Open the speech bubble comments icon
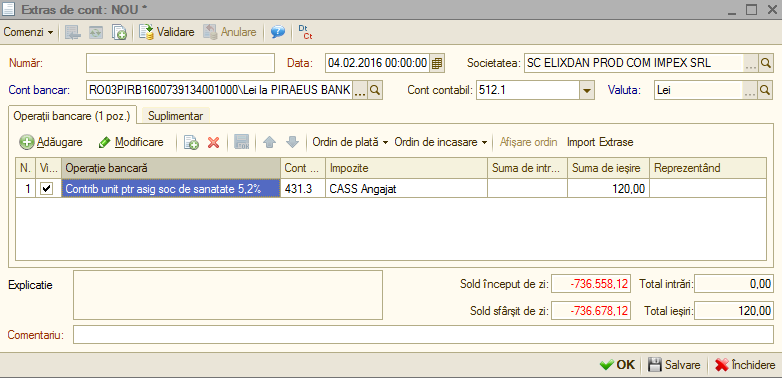The image size is (782, 378). click(278, 32)
